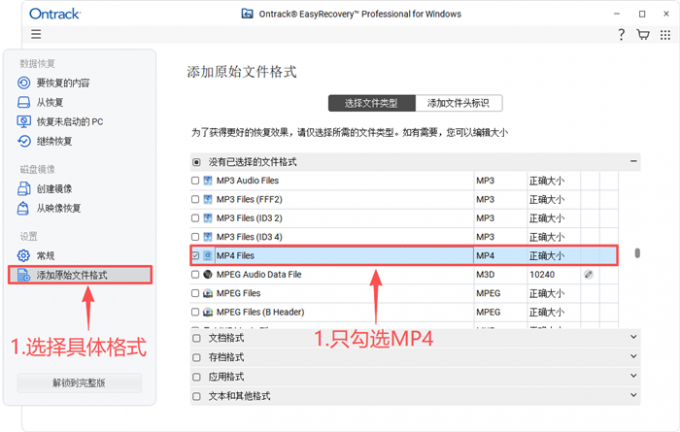Click the 常规 gear icon
The image size is (680, 432).
(x=23, y=255)
